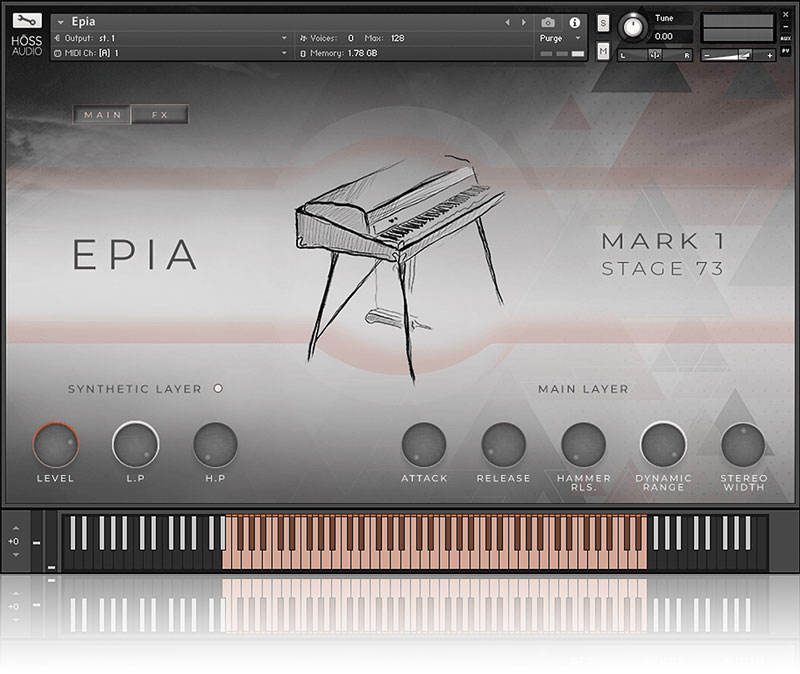
Task: Solo the instrument with S button
Action: (x=603, y=22)
